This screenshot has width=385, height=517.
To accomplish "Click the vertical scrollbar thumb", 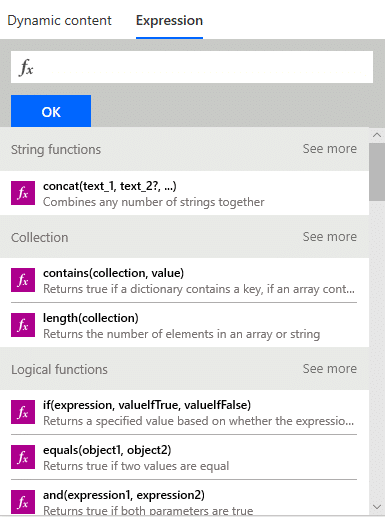I will tap(377, 172).
